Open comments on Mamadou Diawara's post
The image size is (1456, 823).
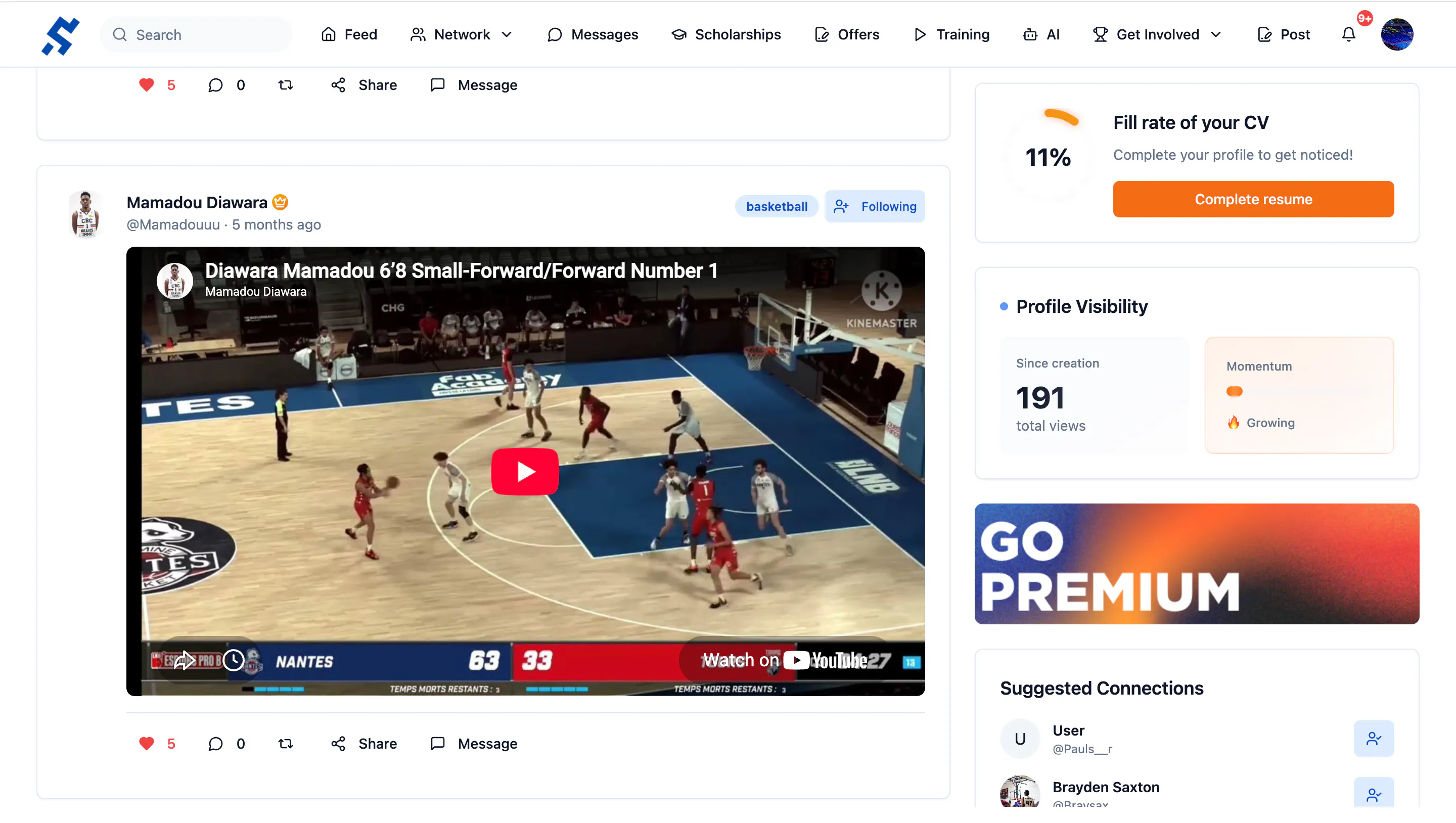coord(215,743)
